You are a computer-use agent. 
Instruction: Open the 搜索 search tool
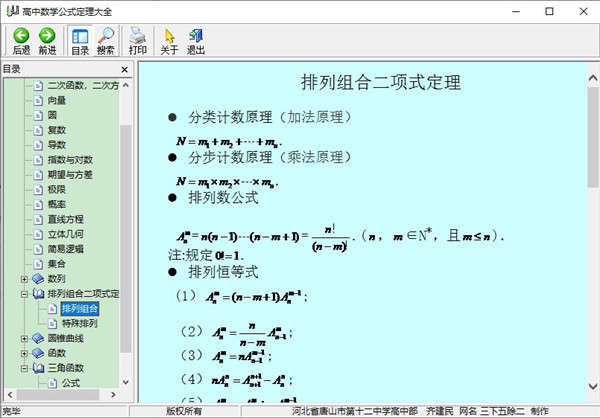click(x=105, y=41)
